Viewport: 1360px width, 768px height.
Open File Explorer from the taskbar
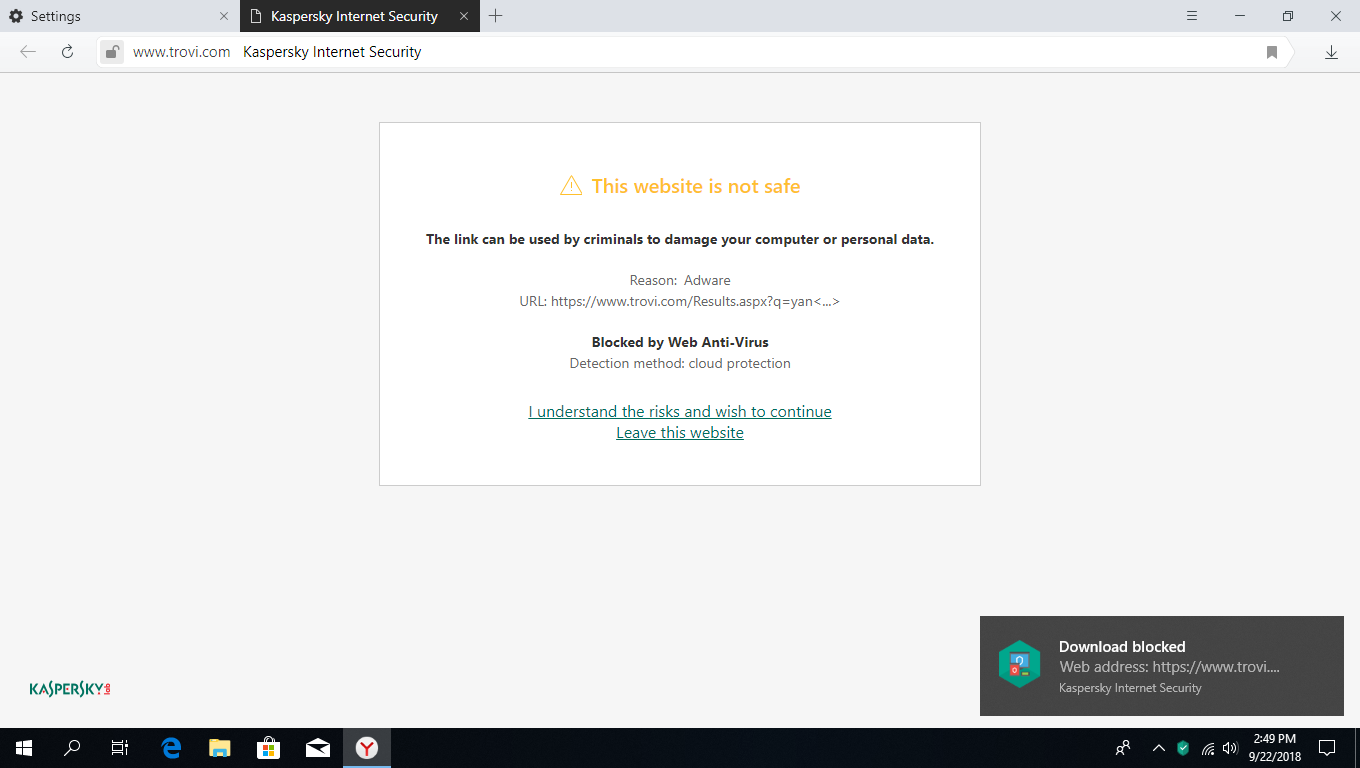pos(220,748)
